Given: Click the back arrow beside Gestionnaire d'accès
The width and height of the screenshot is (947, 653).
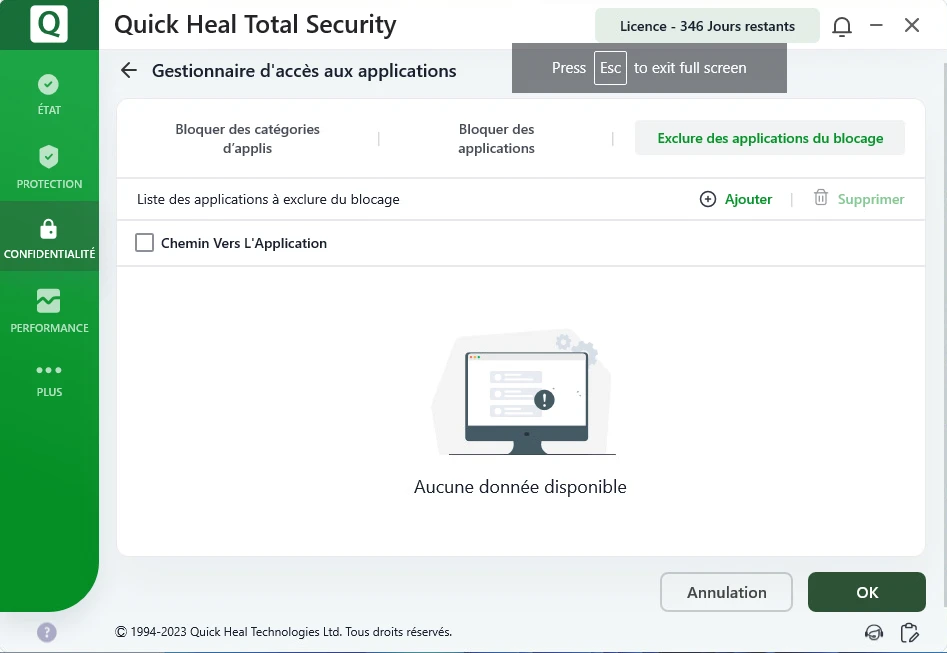Looking at the screenshot, I should tap(128, 70).
